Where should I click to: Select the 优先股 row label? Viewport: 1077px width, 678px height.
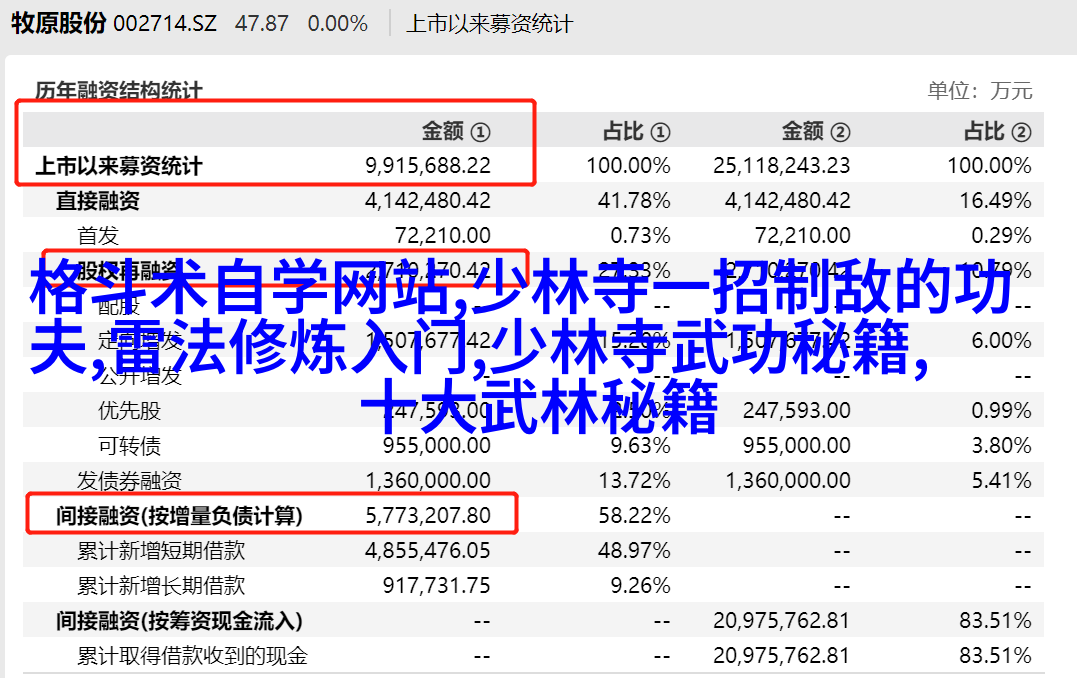(129, 411)
